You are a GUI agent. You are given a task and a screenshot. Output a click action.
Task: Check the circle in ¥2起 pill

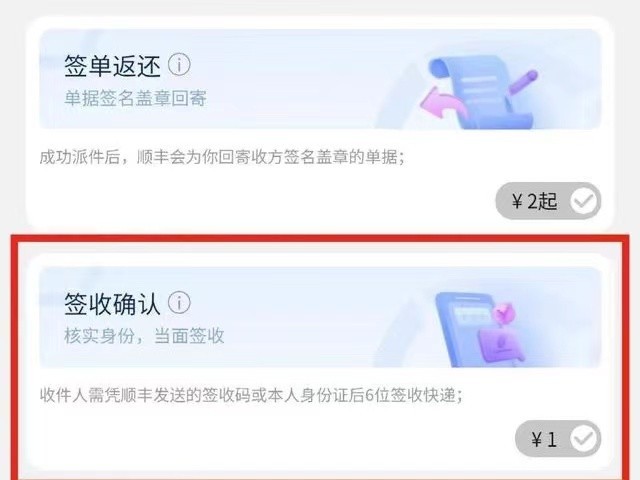point(584,201)
